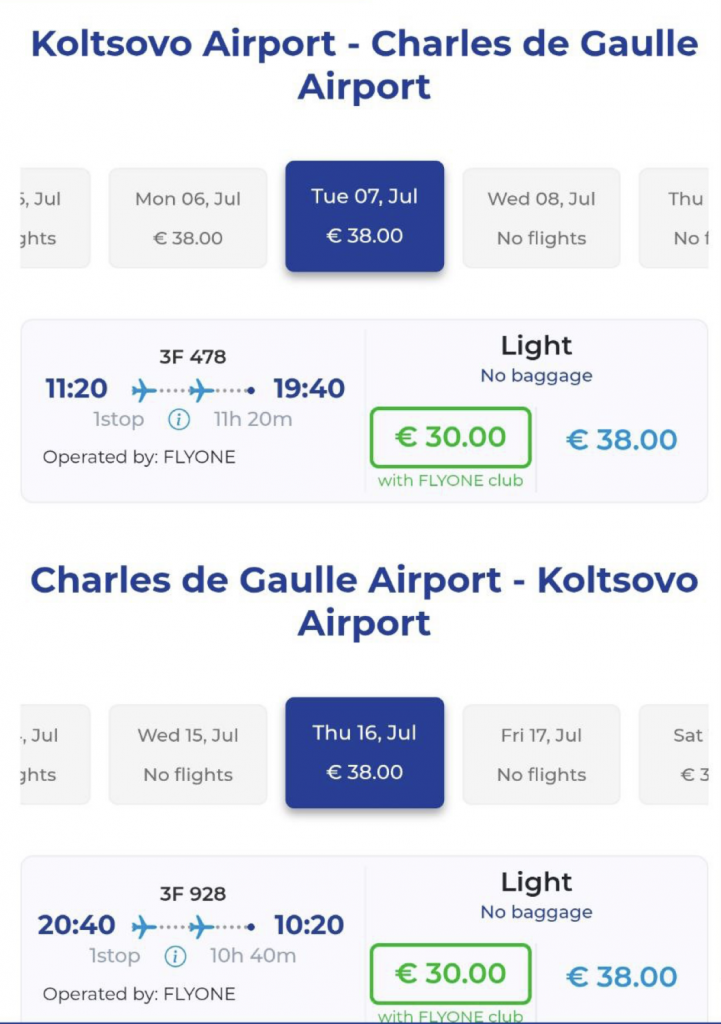Select the Tue 07, Jul outbound date tab
Screen dimensions: 721x1024
click(364, 216)
